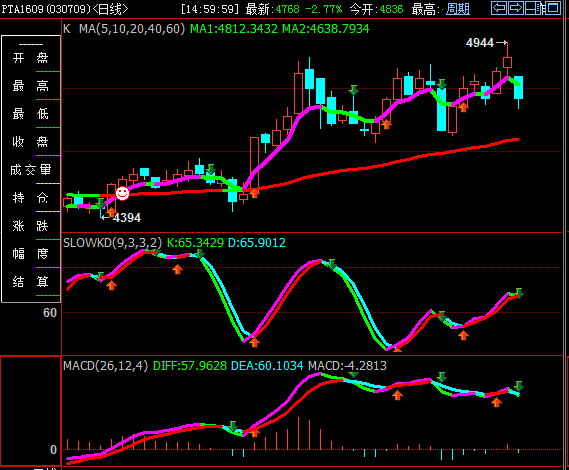Select 开盘 in the left panel
This screenshot has width=569, height=470.
(x=30, y=58)
